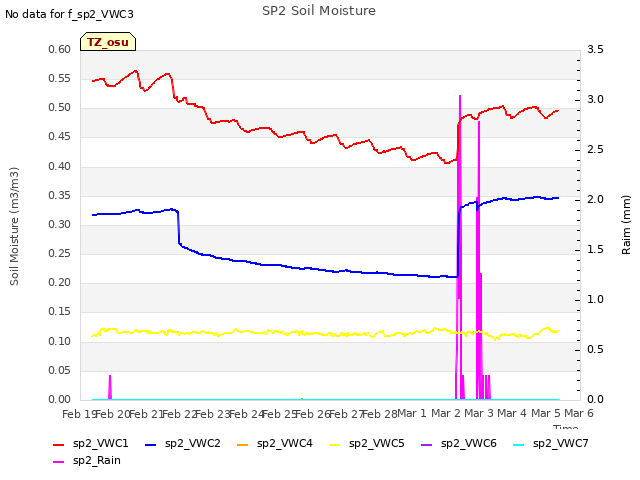Click the Raim (mm) right axis label
The image size is (640, 480).
[x=626, y=225]
